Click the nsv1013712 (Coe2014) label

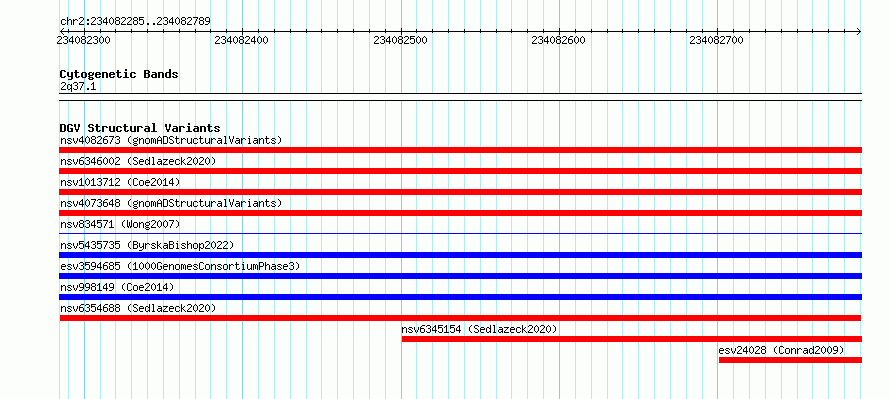120,182
